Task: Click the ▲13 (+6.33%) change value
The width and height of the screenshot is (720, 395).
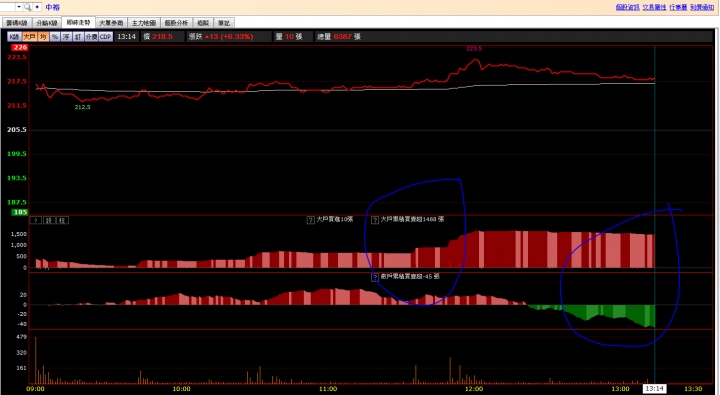Action: [x=229, y=37]
